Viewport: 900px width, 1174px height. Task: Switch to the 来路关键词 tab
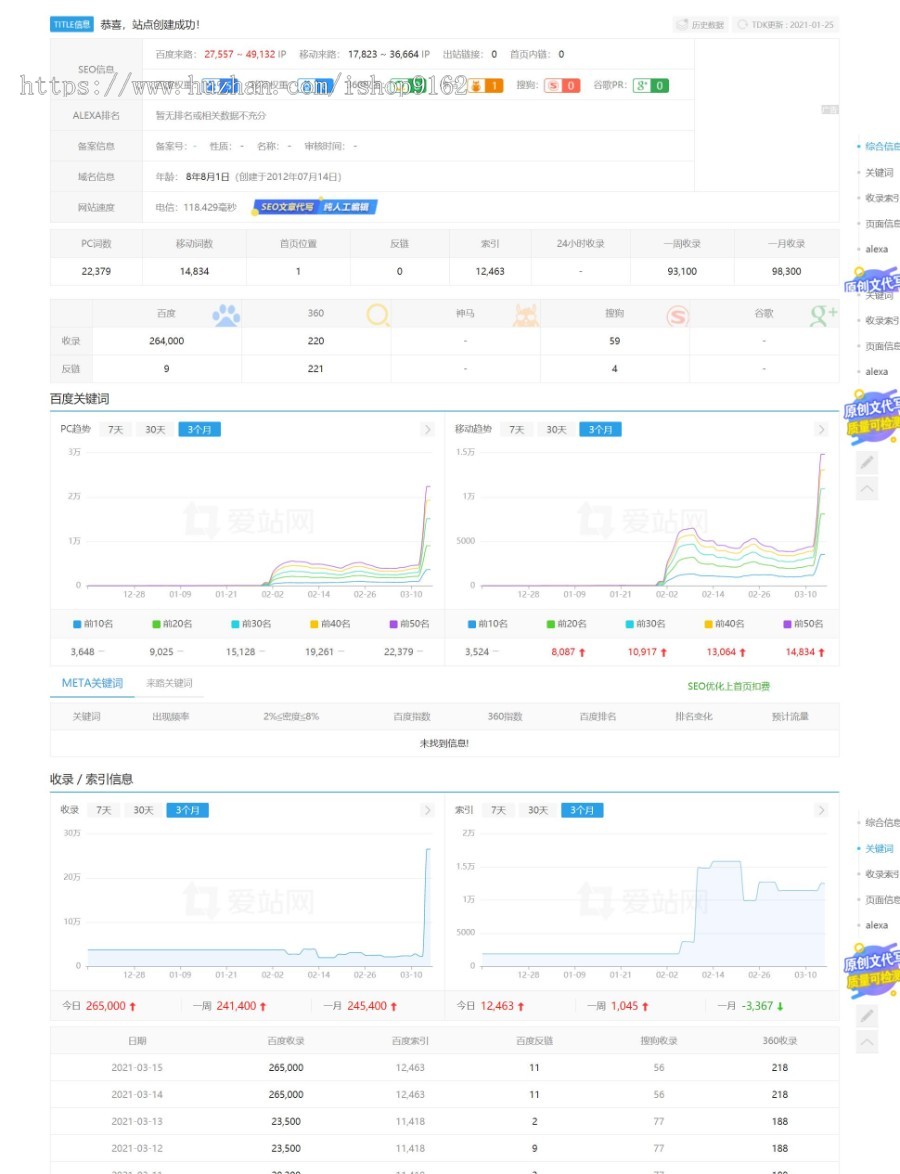pos(169,683)
